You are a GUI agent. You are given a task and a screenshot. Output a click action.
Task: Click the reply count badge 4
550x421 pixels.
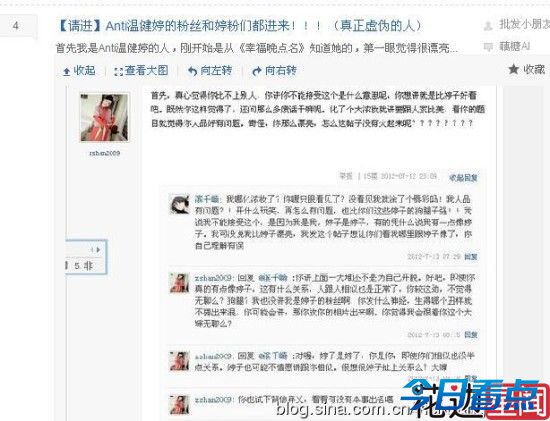point(16,26)
